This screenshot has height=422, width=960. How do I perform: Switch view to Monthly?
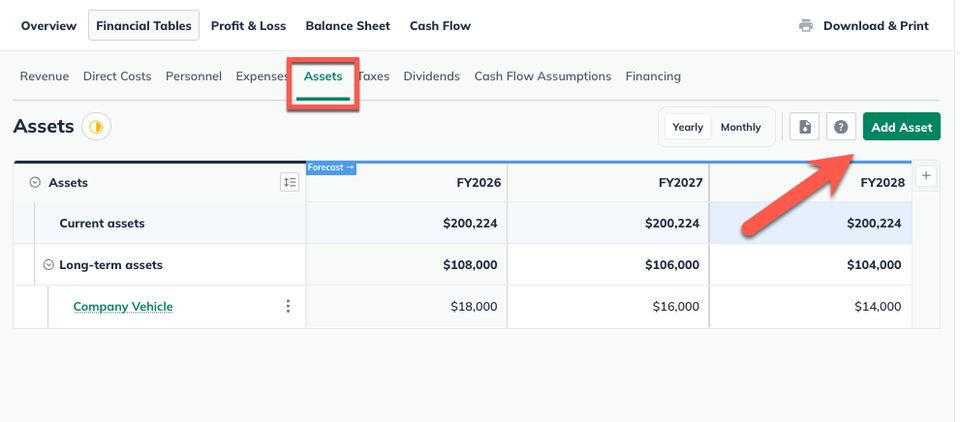(741, 127)
